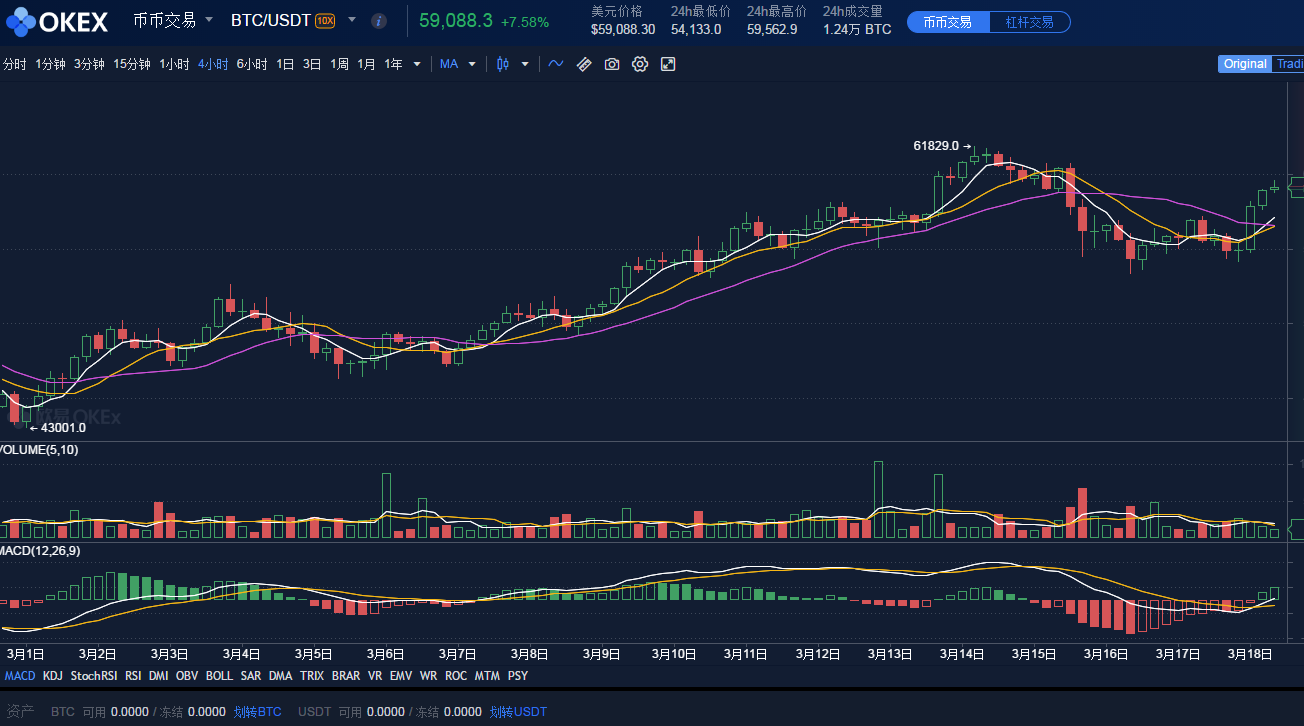
Task: Open chart settings gear icon
Action: [640, 64]
